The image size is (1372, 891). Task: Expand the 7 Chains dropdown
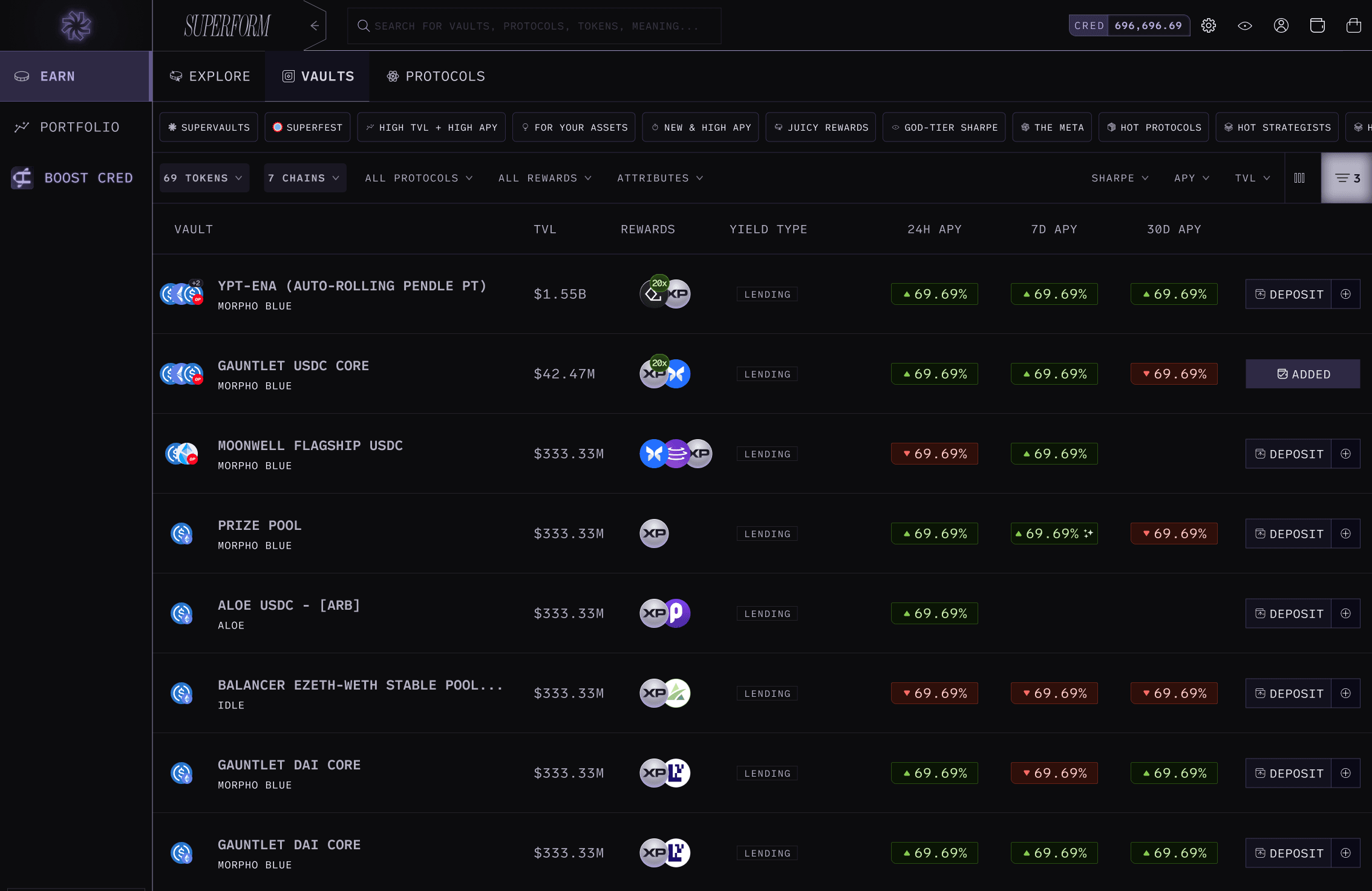[x=304, y=178]
